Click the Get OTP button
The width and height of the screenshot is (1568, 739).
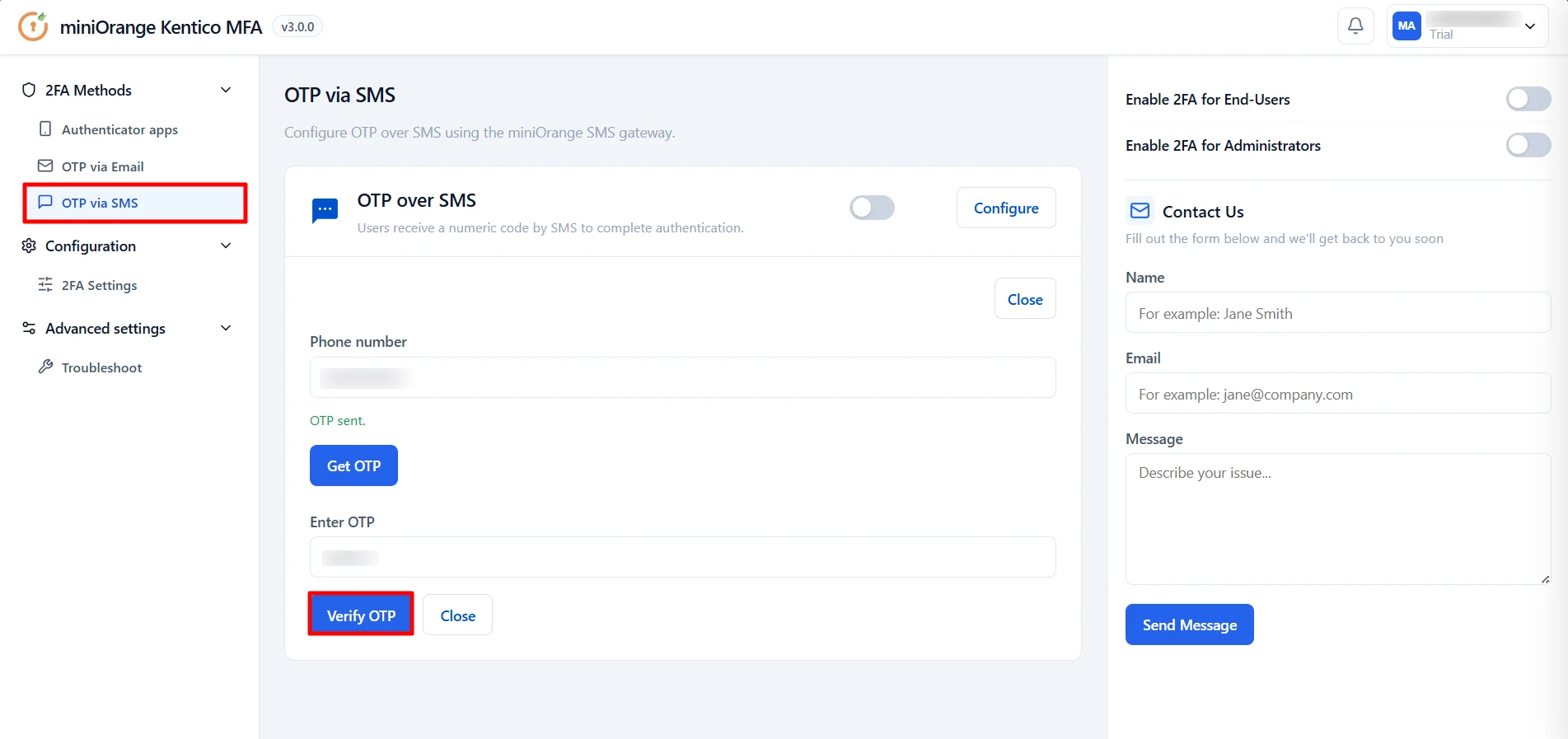click(x=353, y=465)
